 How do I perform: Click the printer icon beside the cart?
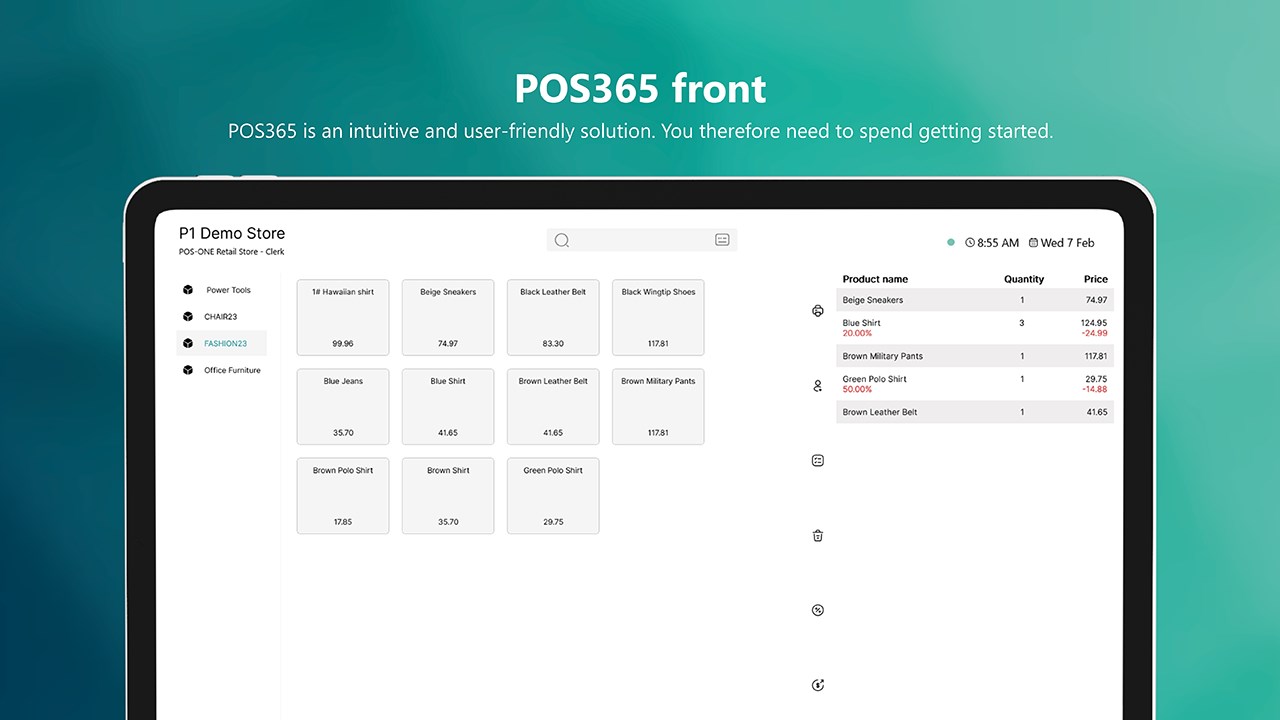tap(818, 311)
